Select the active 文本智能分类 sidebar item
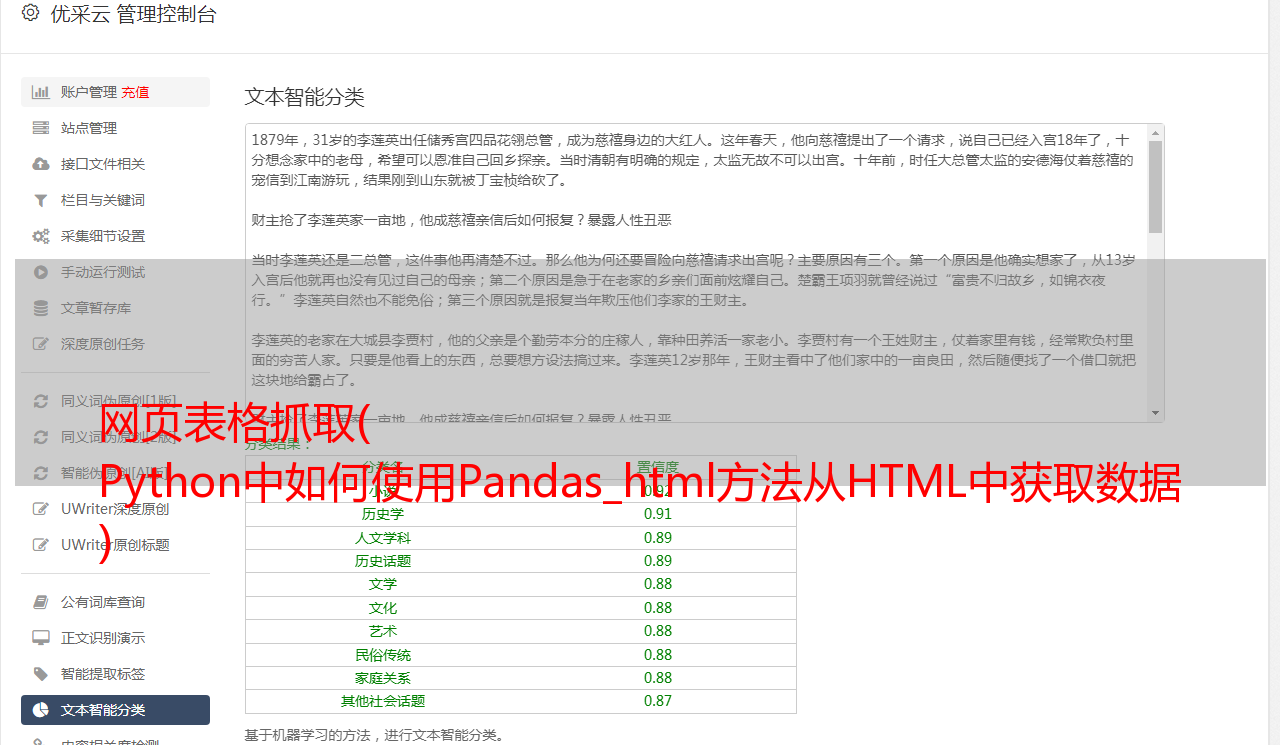1280x745 pixels. (115, 710)
